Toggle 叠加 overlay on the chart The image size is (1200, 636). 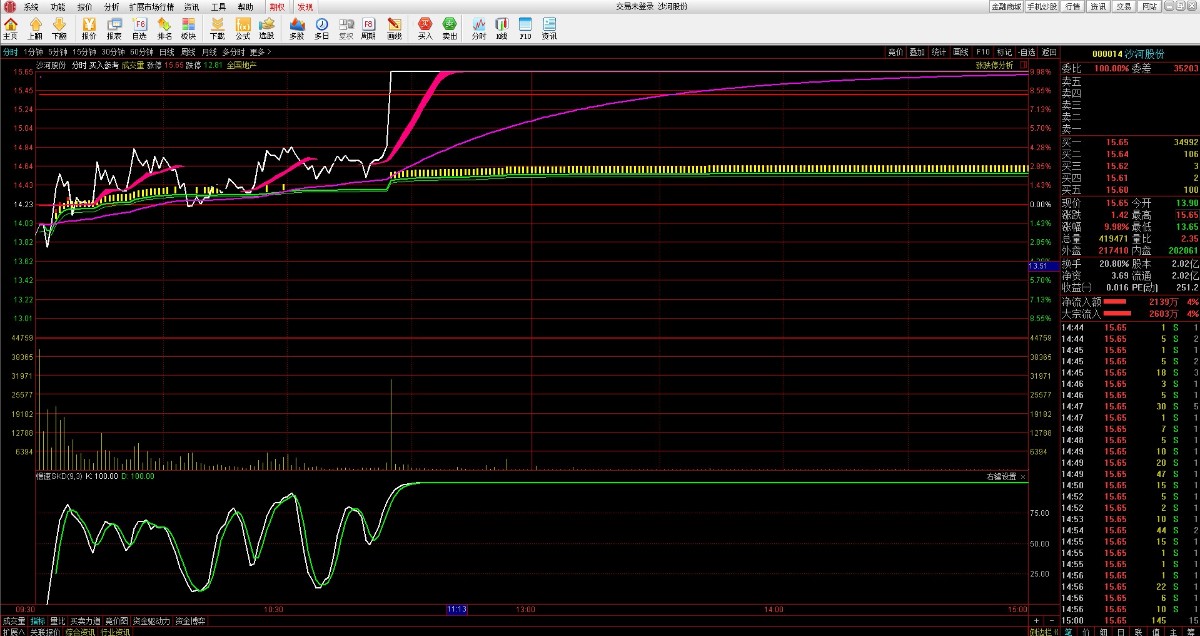[917, 51]
